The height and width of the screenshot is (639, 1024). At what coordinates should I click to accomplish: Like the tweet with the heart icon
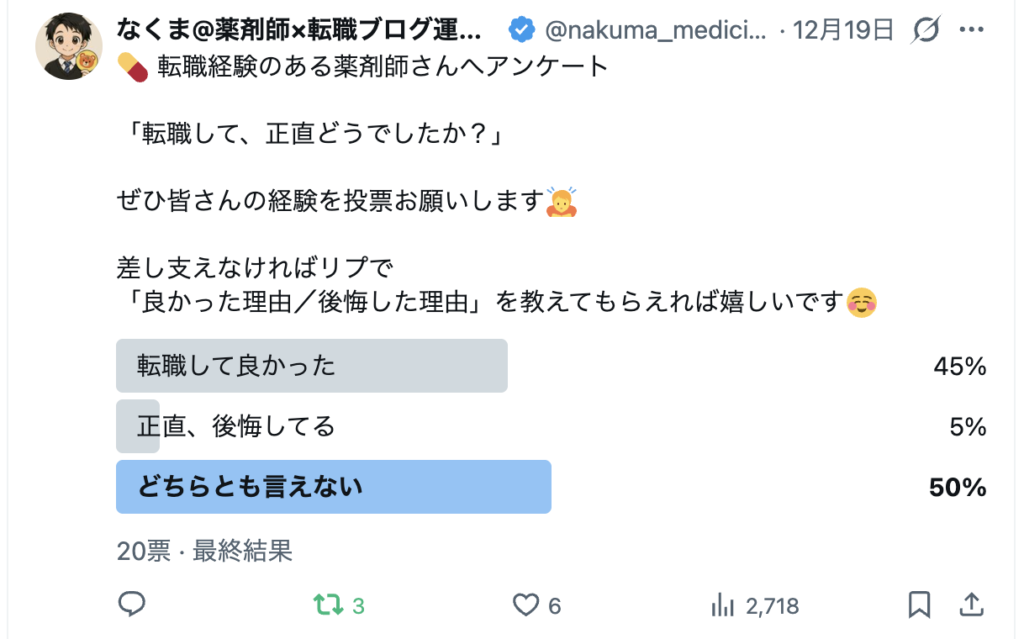(526, 604)
